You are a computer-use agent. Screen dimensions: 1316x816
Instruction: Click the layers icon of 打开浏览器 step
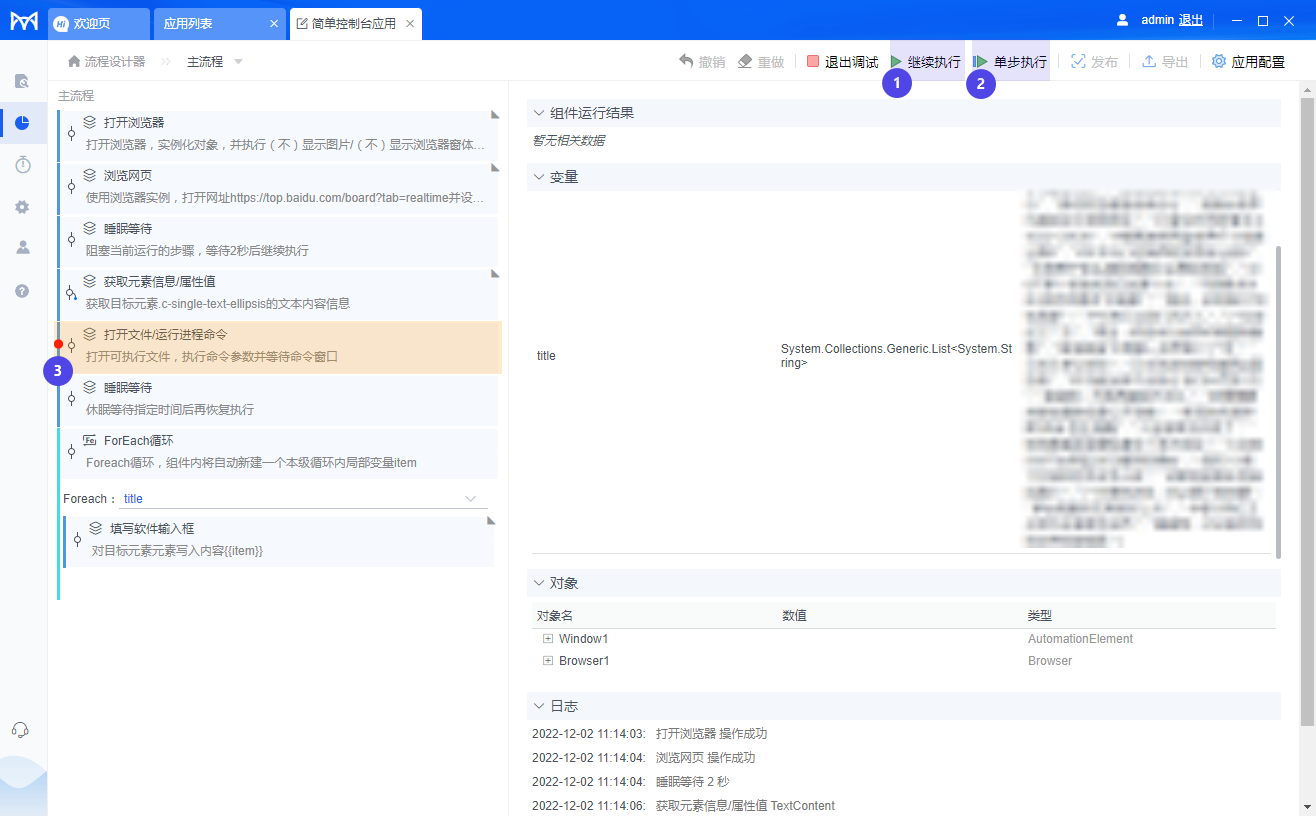tap(90, 122)
